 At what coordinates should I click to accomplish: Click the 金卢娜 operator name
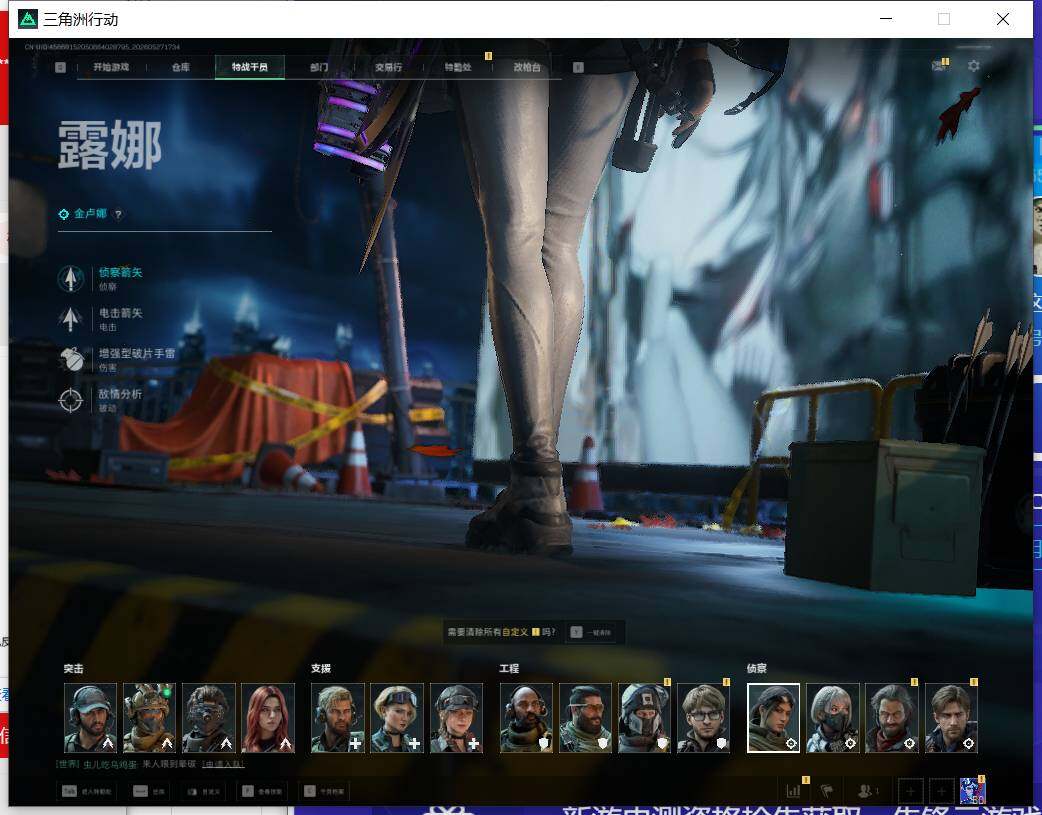[90, 213]
